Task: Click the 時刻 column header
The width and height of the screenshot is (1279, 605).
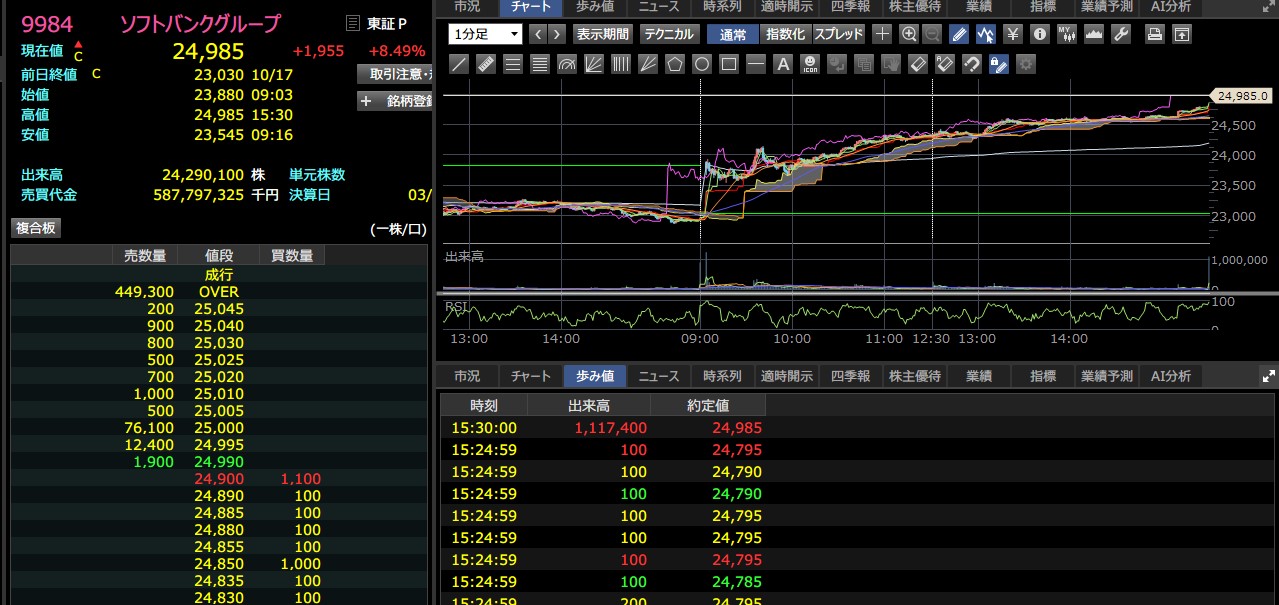Action: click(484, 405)
